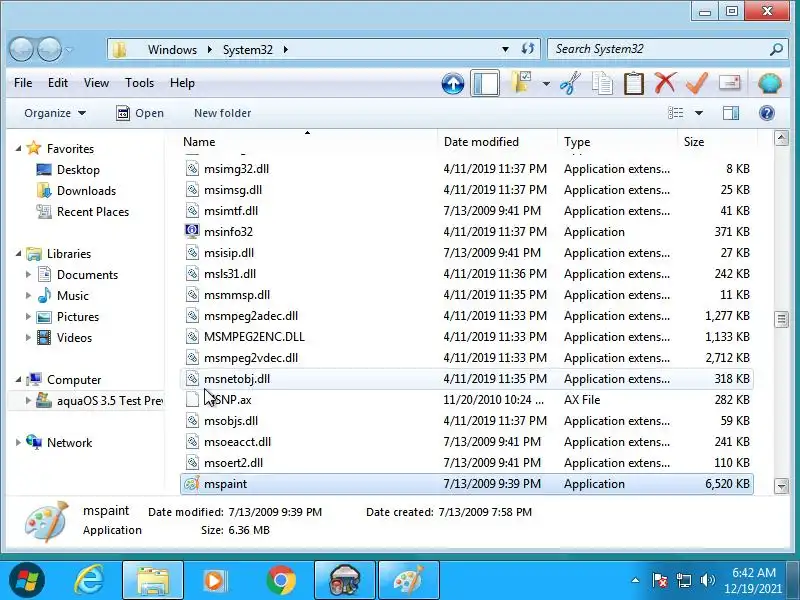The image size is (800, 600).
Task: Open Windows Media Player from taskbar
Action: click(214, 581)
